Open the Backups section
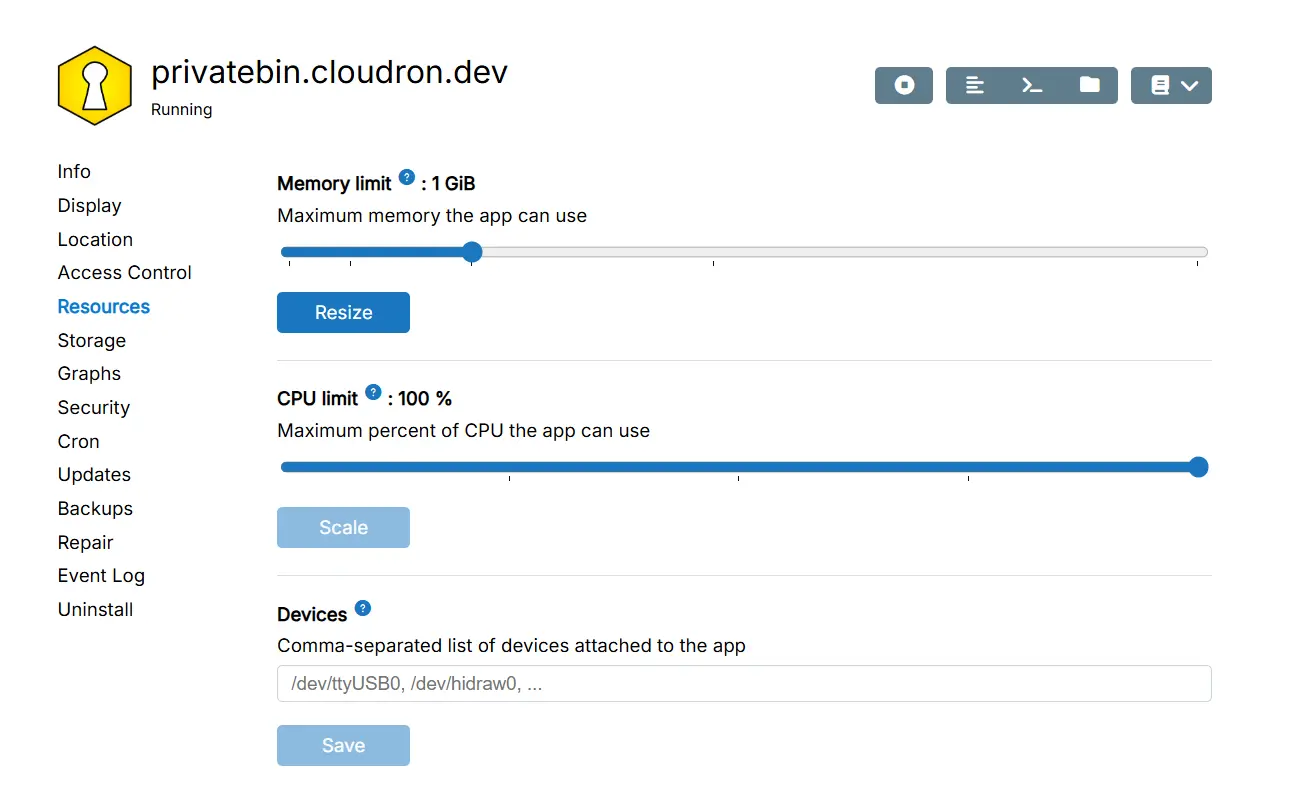This screenshot has width=1315, height=811. click(95, 509)
